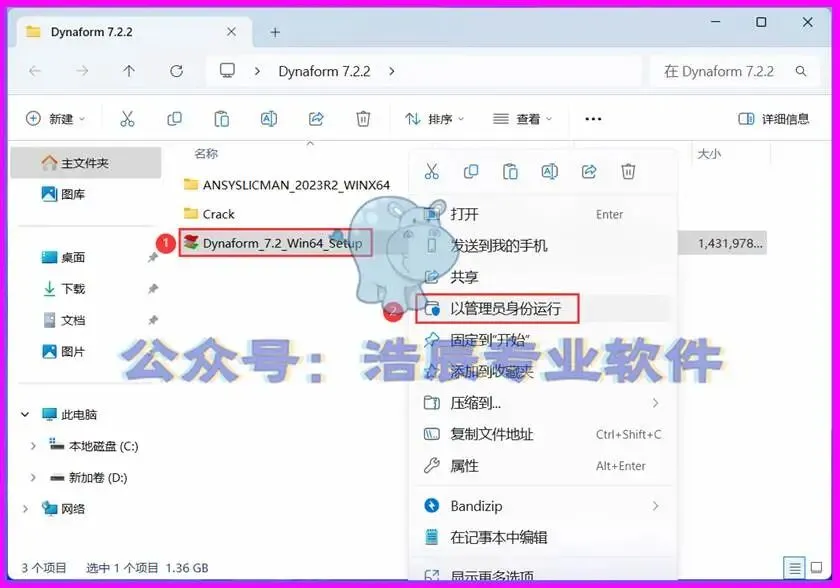Toggle the 详细信息 details pane
The image size is (840, 588).
[x=774, y=119]
